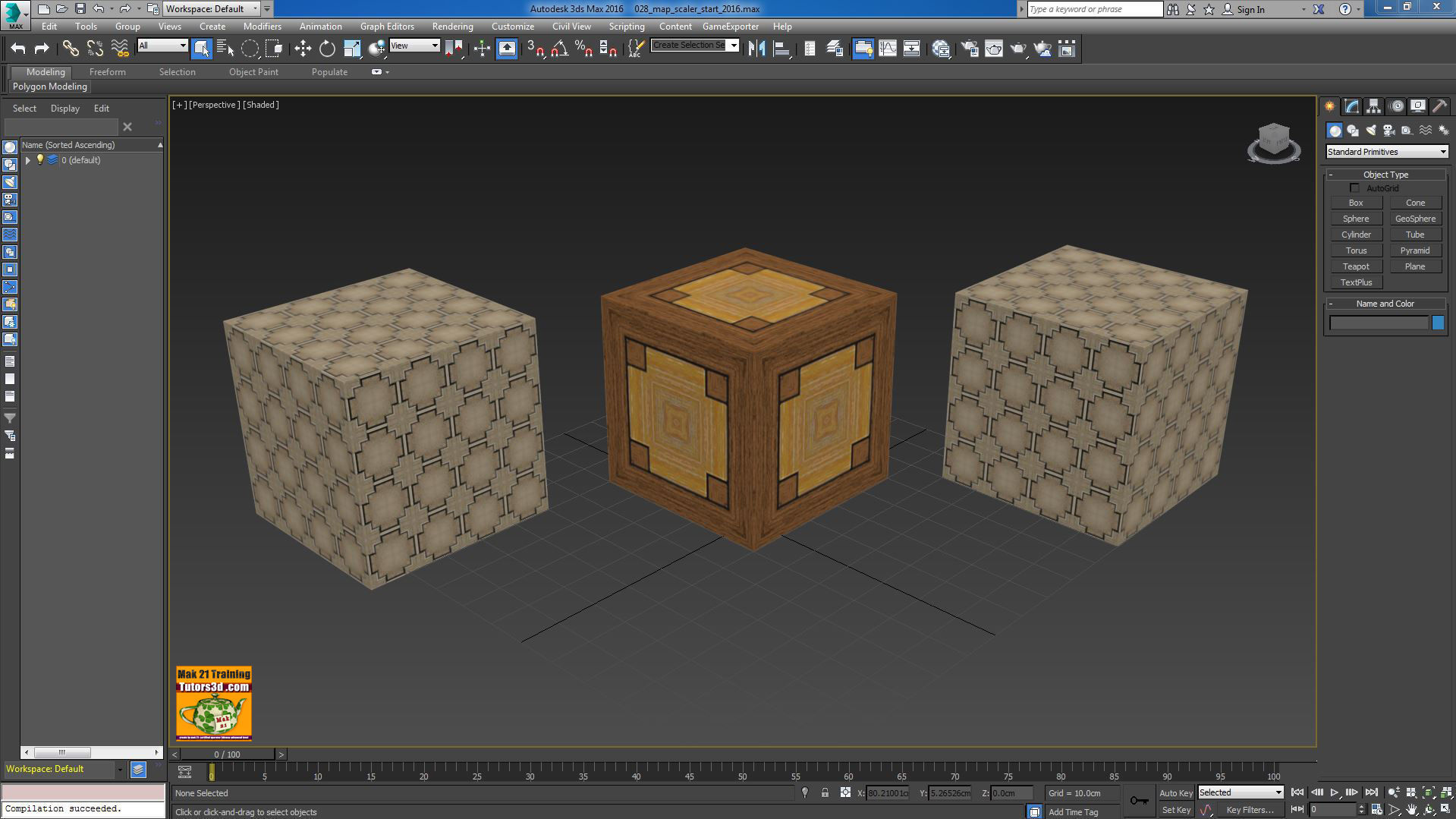Toggle the Selection Lock padlock
The height and width of the screenshot is (819, 1456).
tap(825, 792)
